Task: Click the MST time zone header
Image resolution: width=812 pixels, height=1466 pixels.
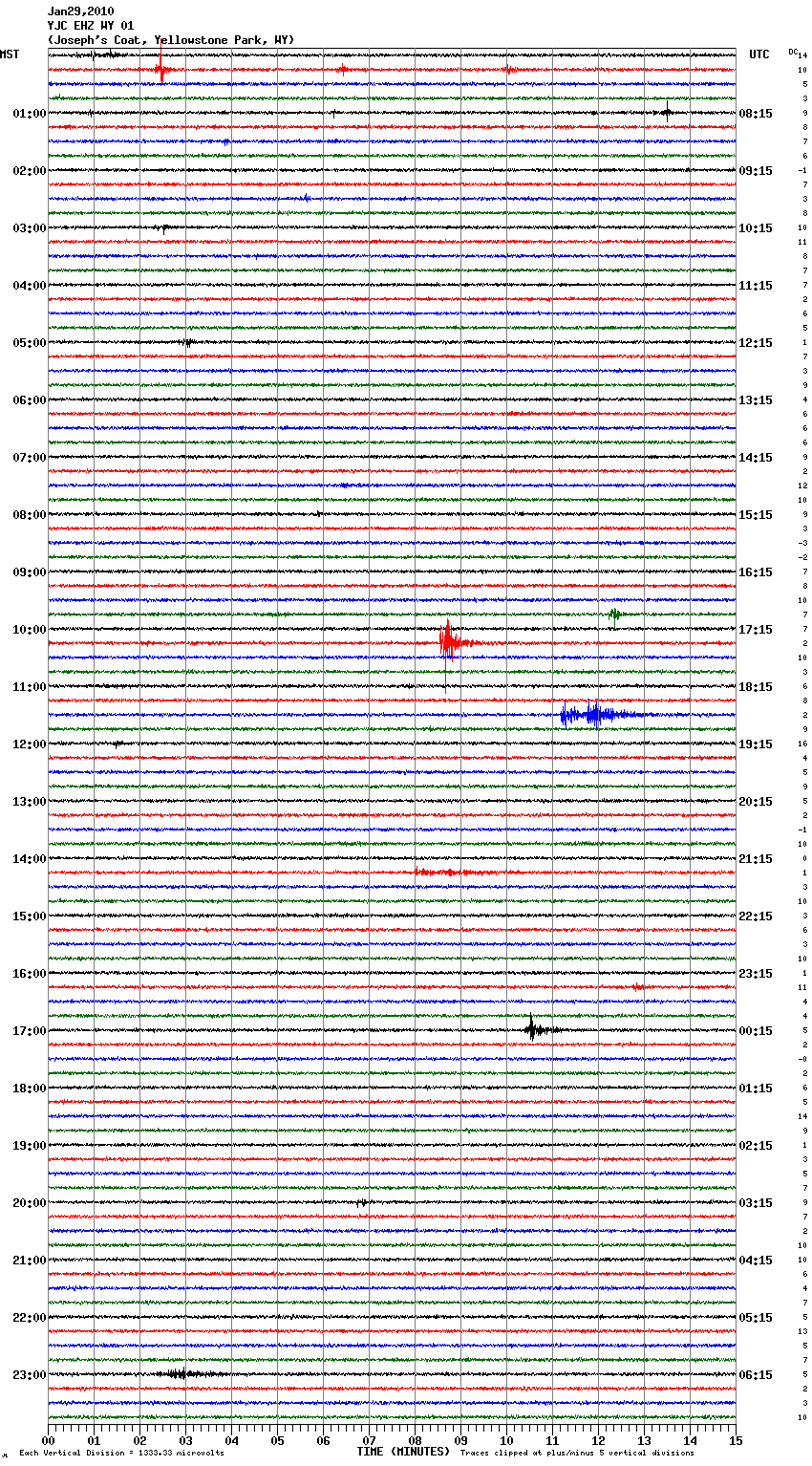Action: click(x=10, y=54)
